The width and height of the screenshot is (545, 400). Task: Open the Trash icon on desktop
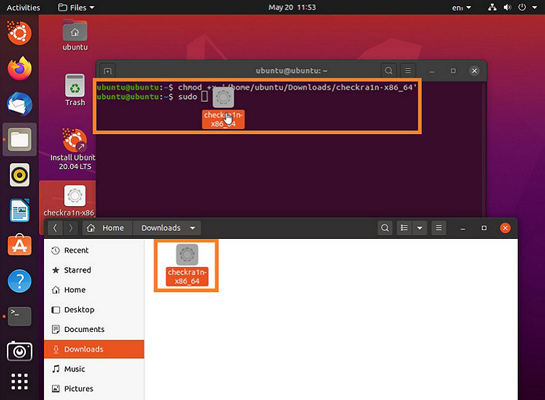coord(75,90)
